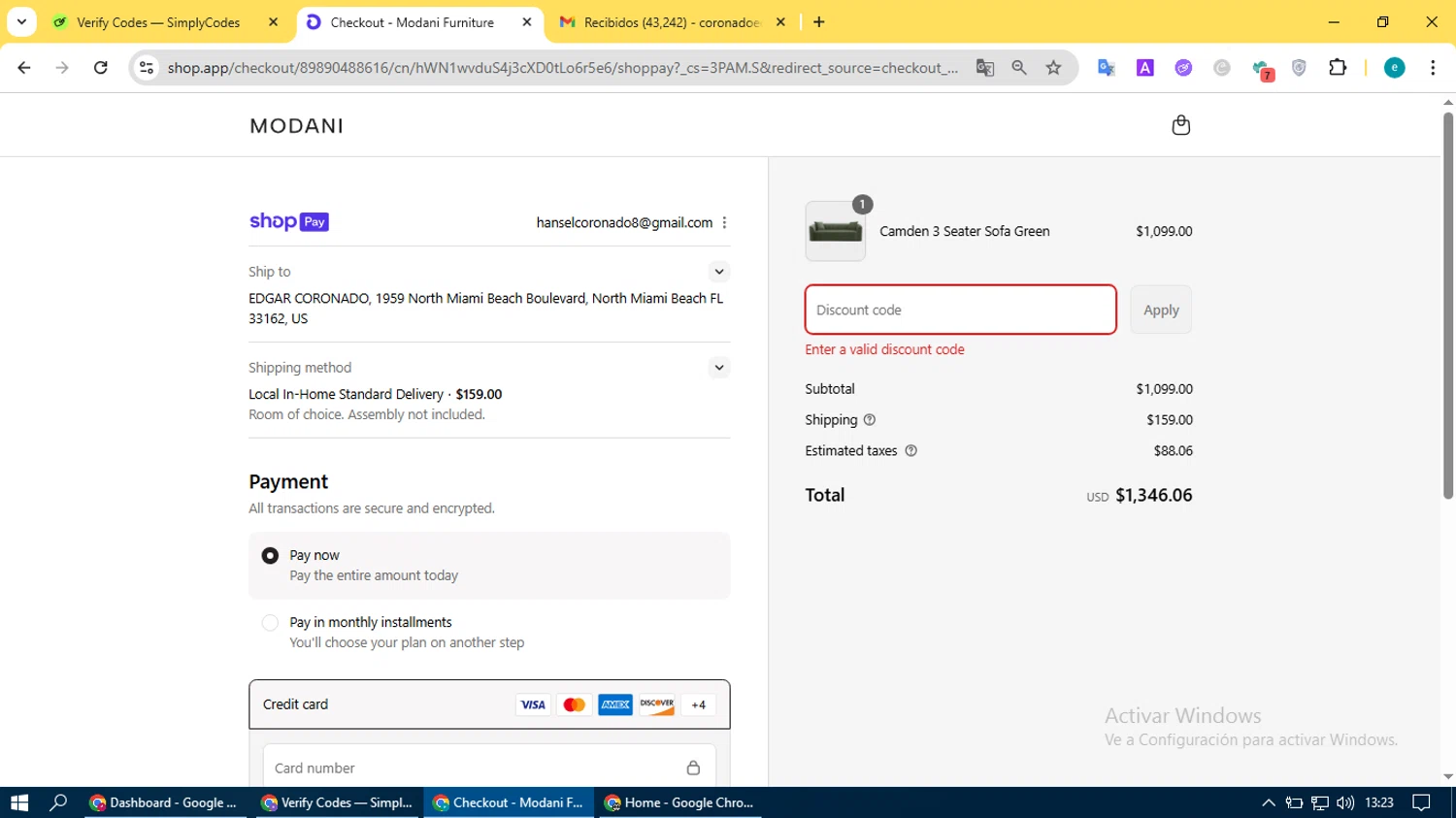1456x818 pixels.
Task: Close the Verify Codes tab
Action: coord(273,22)
